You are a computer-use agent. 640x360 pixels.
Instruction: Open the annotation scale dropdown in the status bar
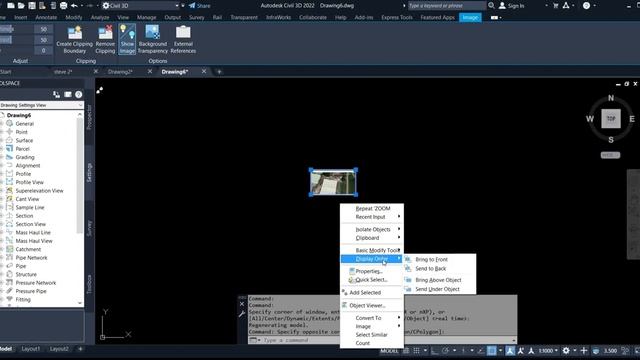[548, 351]
